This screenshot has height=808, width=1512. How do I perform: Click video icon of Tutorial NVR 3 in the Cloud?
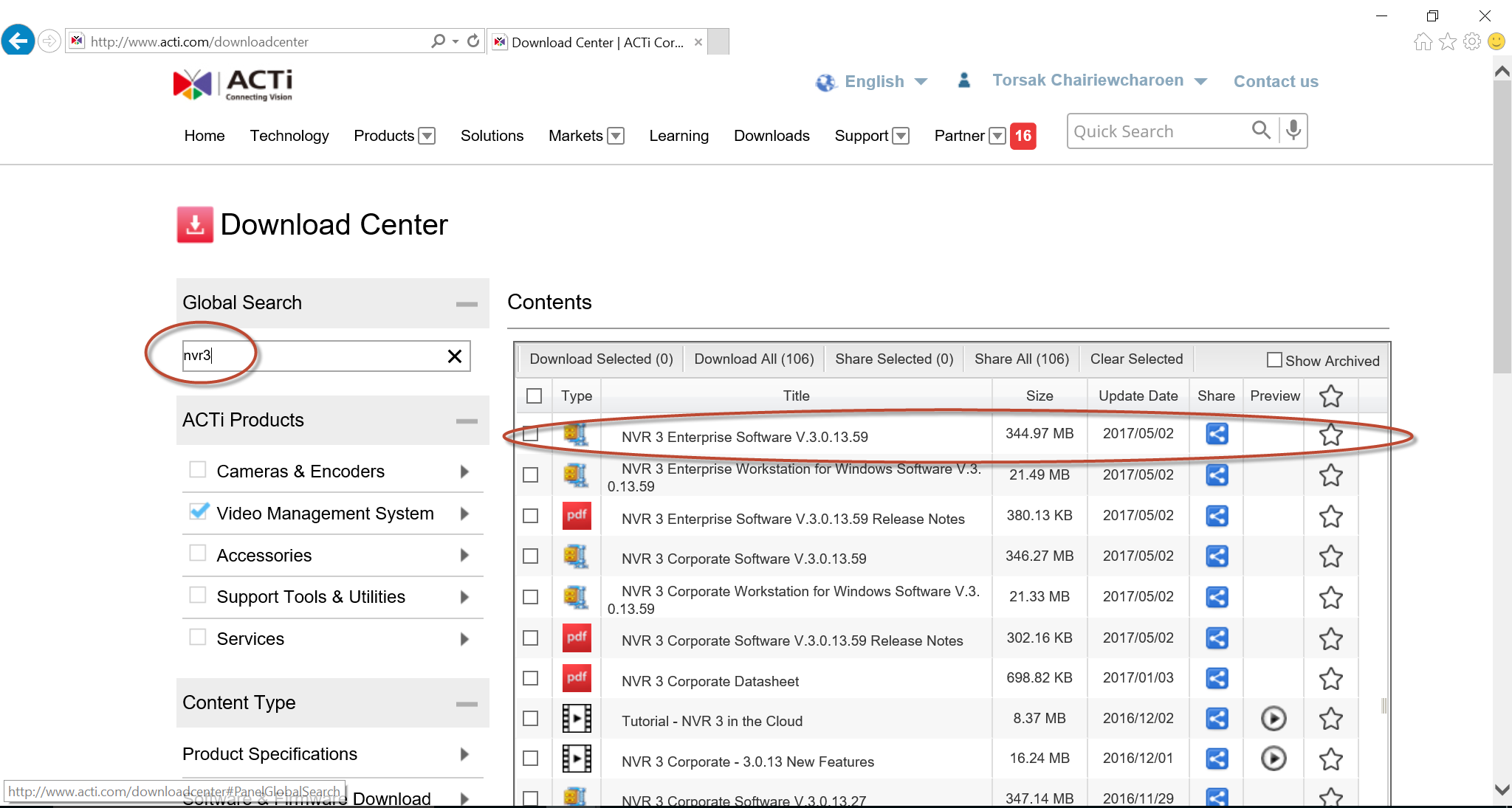click(x=577, y=718)
